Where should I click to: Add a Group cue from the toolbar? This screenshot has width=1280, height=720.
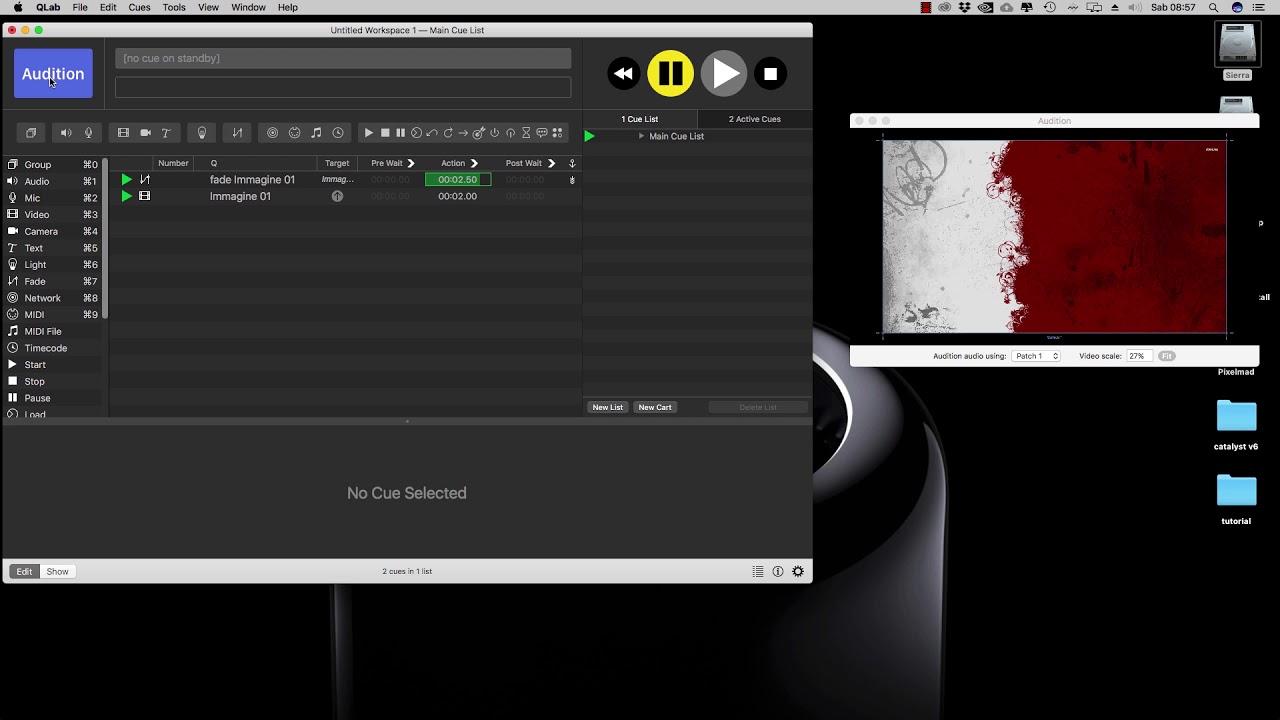pos(31,133)
